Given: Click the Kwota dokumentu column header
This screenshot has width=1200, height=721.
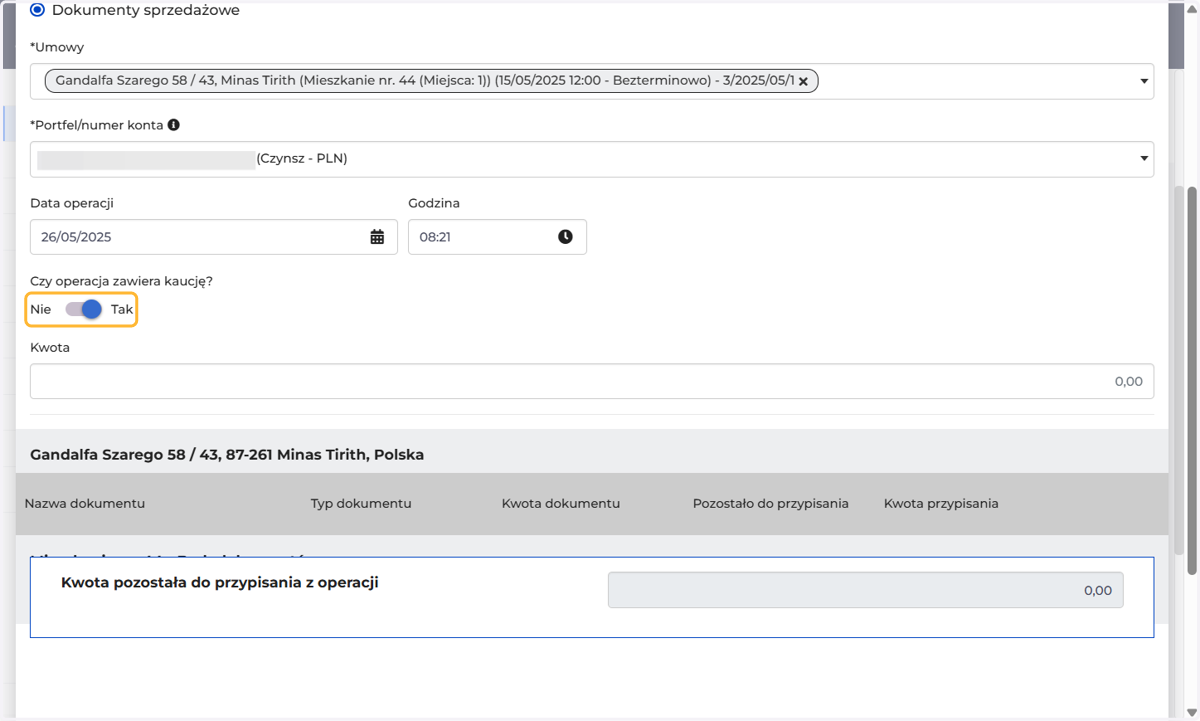Looking at the screenshot, I should pos(561,503).
